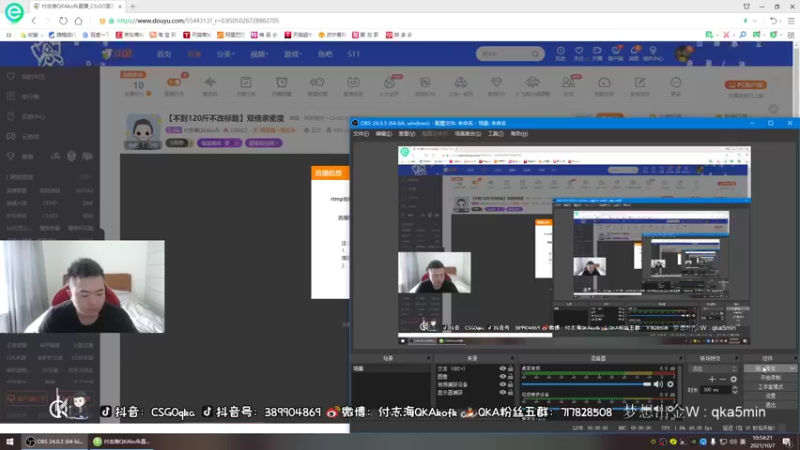Open the followed channels heart icon in header
This screenshot has width=800, height=450.
click(x=579, y=51)
